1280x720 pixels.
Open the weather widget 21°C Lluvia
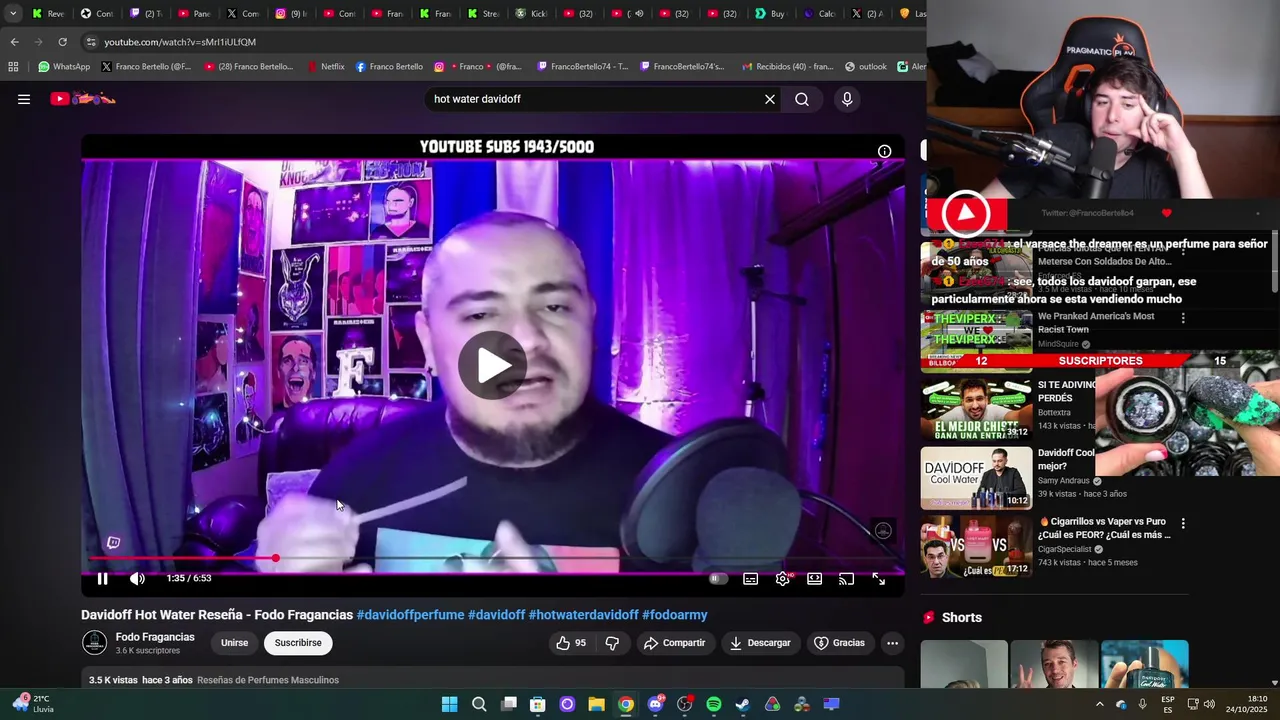(x=32, y=704)
